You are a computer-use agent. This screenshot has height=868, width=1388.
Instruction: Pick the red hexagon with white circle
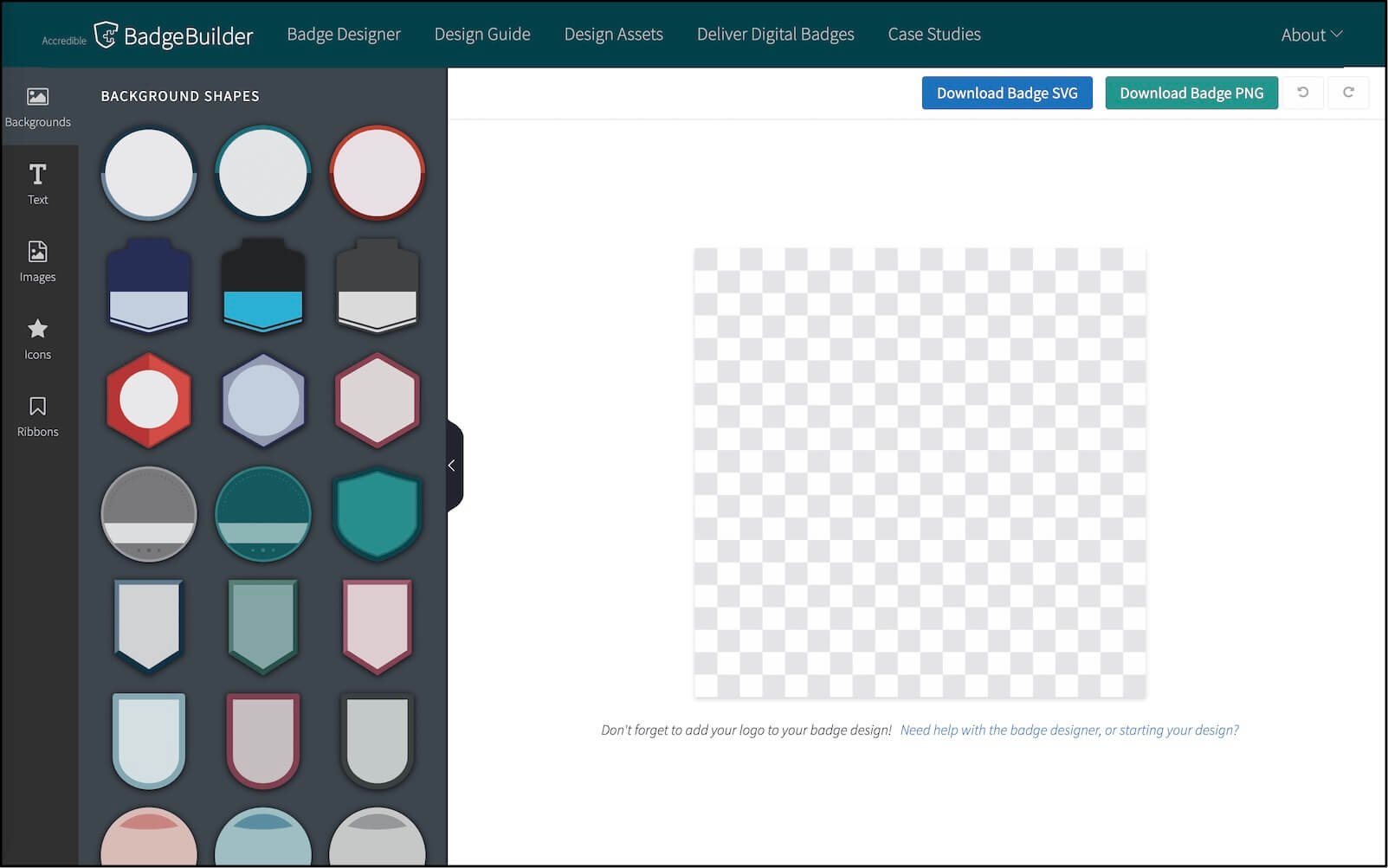pyautogui.click(x=149, y=400)
